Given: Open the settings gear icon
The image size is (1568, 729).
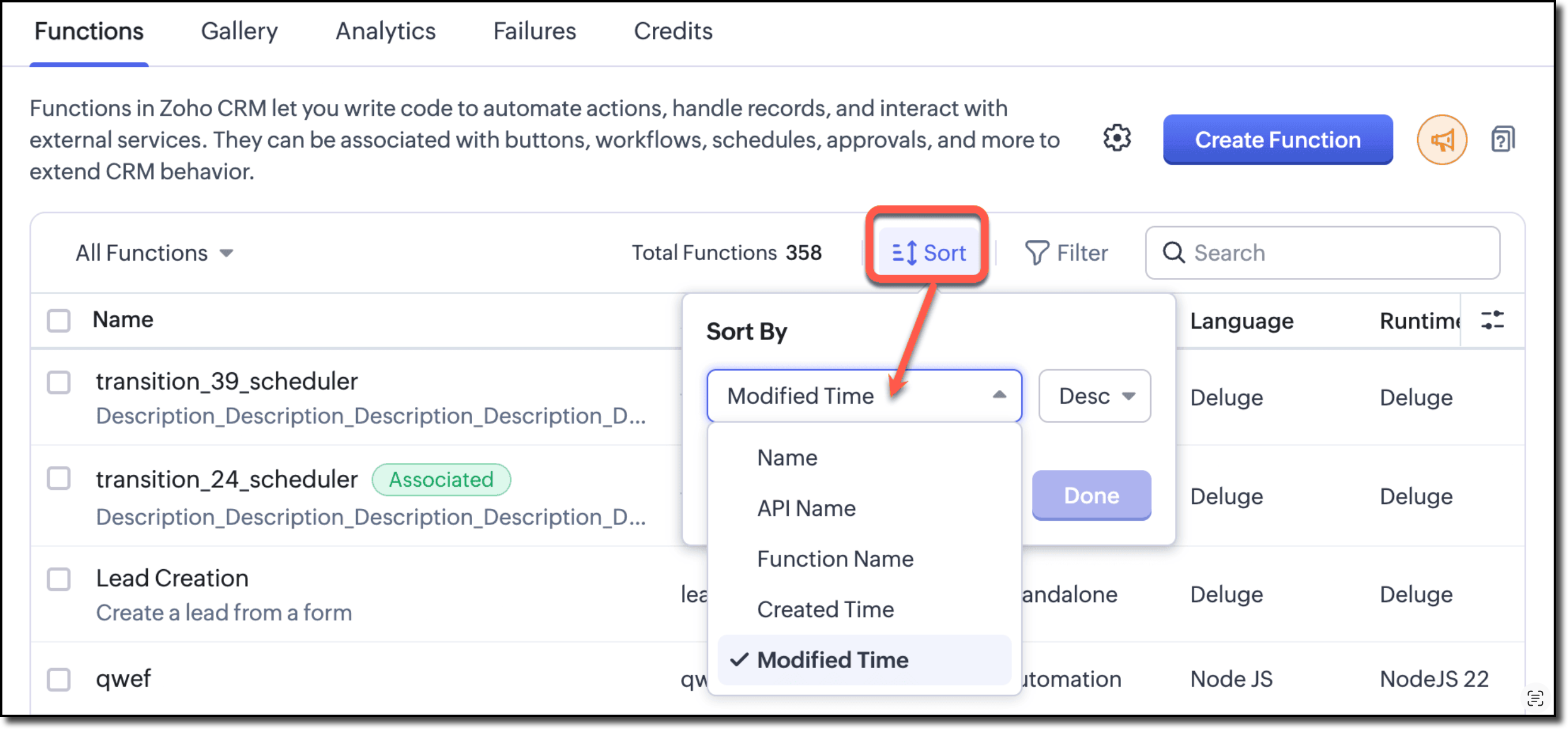Looking at the screenshot, I should (1117, 138).
